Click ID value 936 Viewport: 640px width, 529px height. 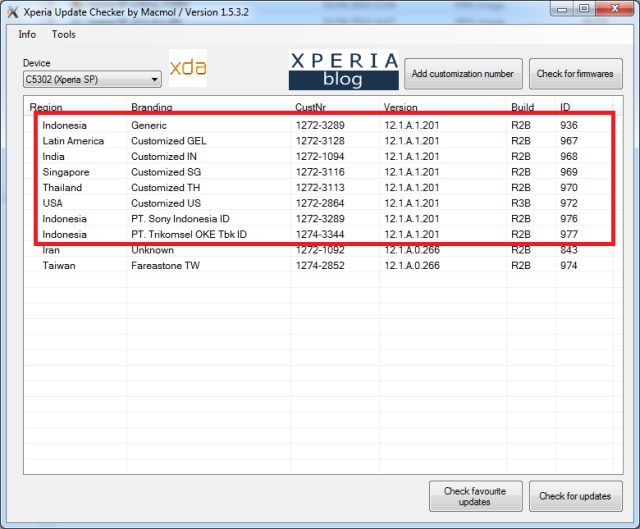point(569,125)
